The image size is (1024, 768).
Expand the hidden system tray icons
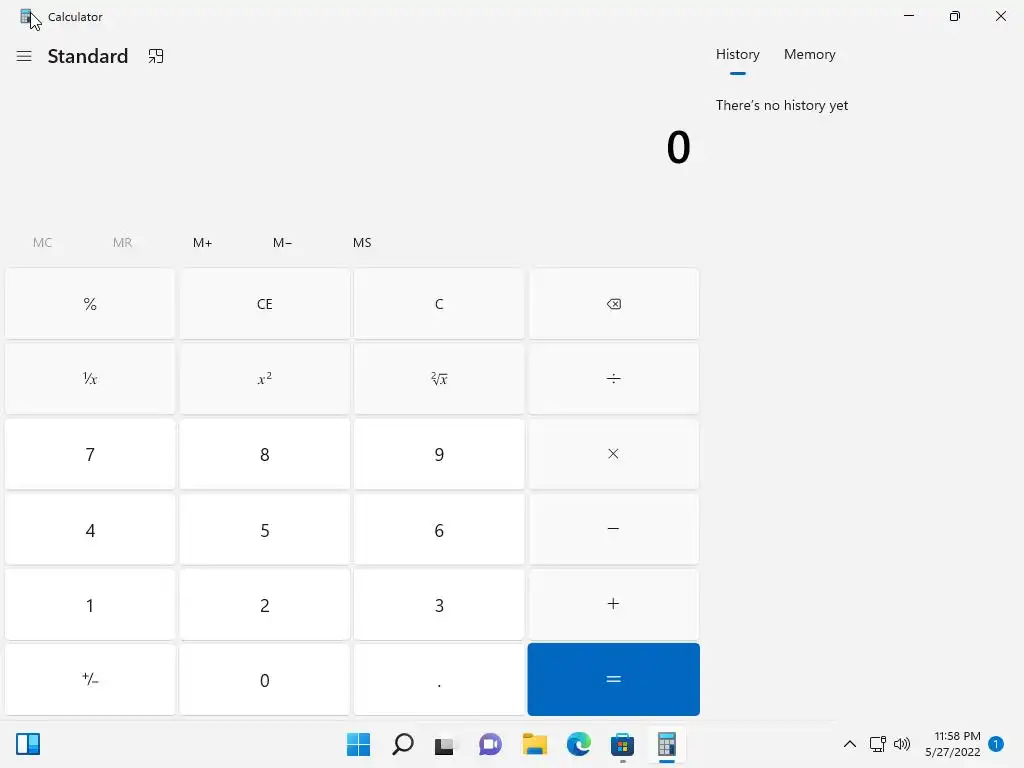tap(850, 744)
